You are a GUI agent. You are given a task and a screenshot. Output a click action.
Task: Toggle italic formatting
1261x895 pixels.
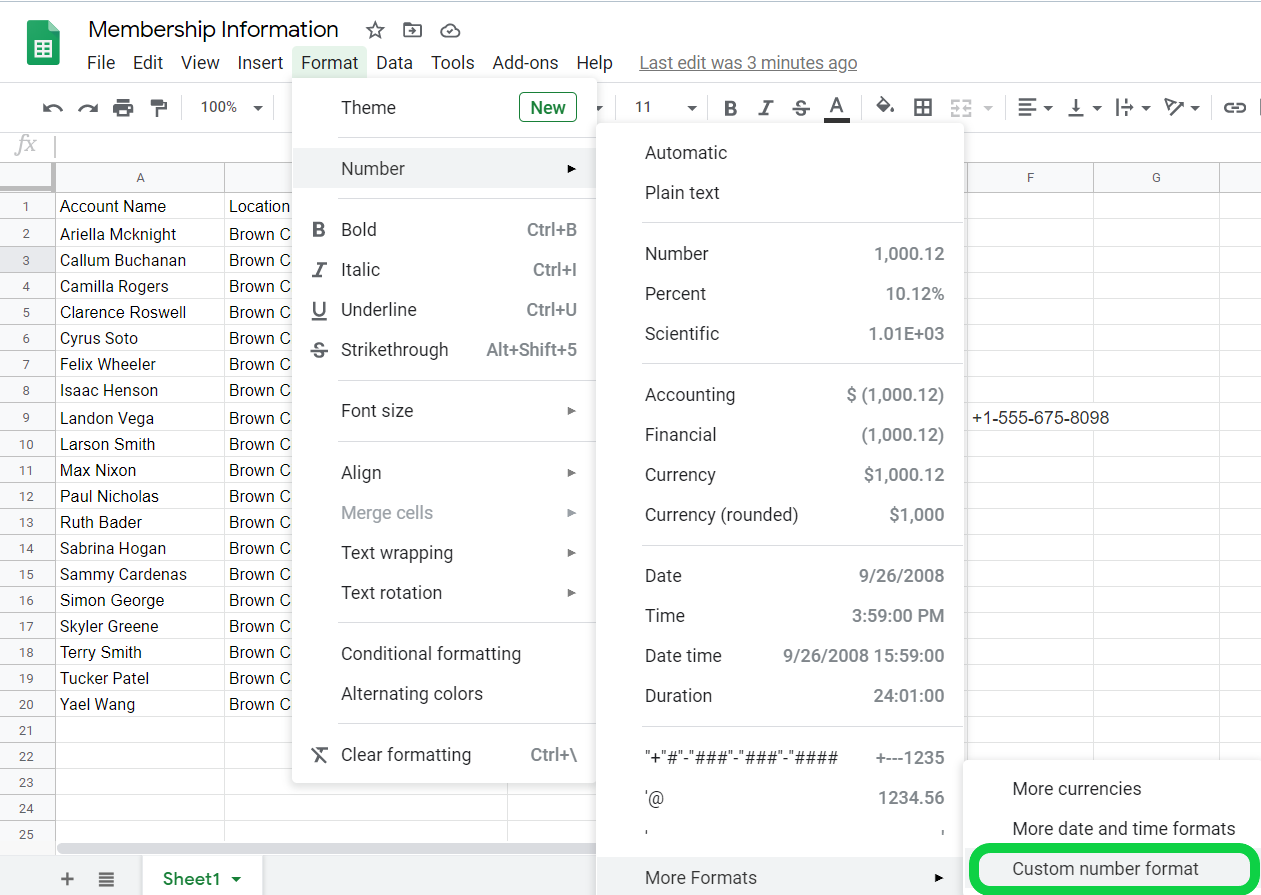click(x=765, y=107)
